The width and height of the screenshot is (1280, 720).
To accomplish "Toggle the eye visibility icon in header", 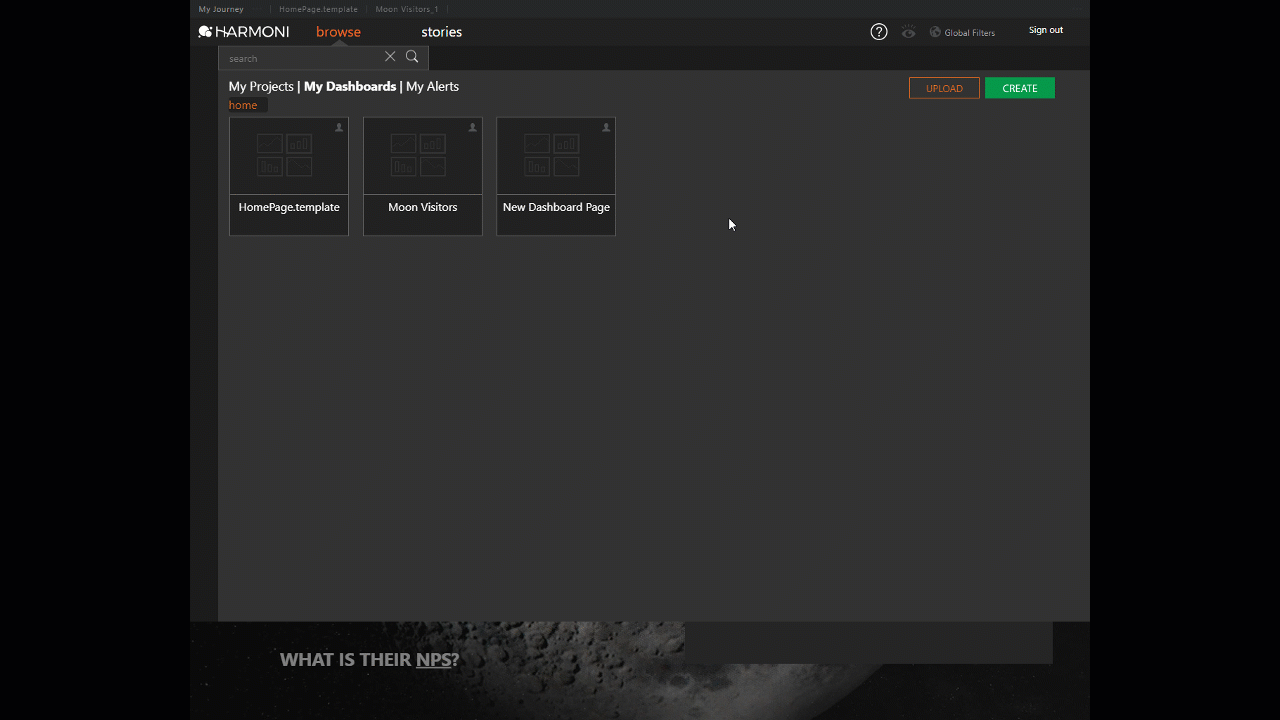I will 908,32.
